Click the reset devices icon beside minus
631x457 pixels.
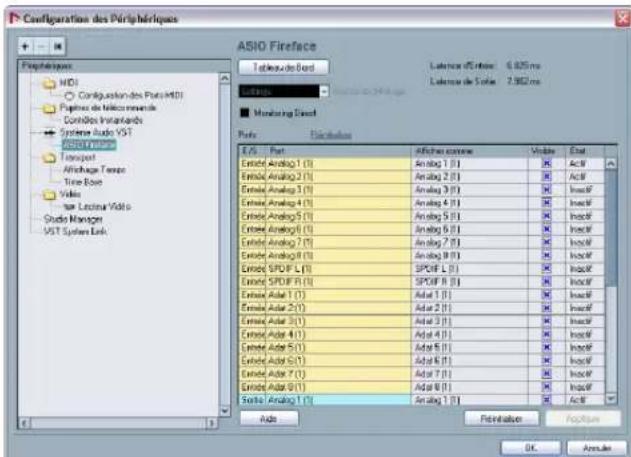point(58,47)
